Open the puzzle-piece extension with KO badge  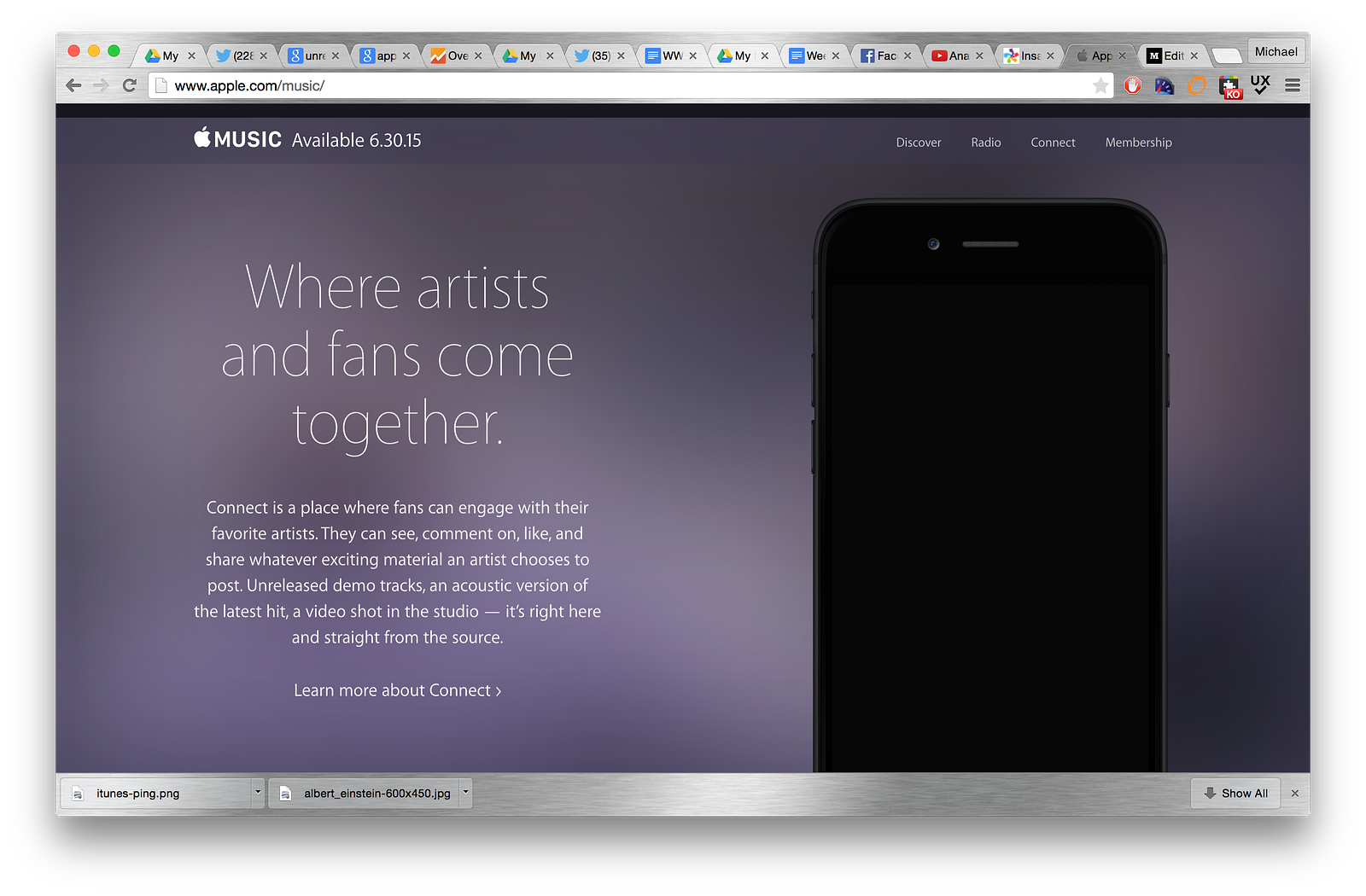pos(1229,87)
